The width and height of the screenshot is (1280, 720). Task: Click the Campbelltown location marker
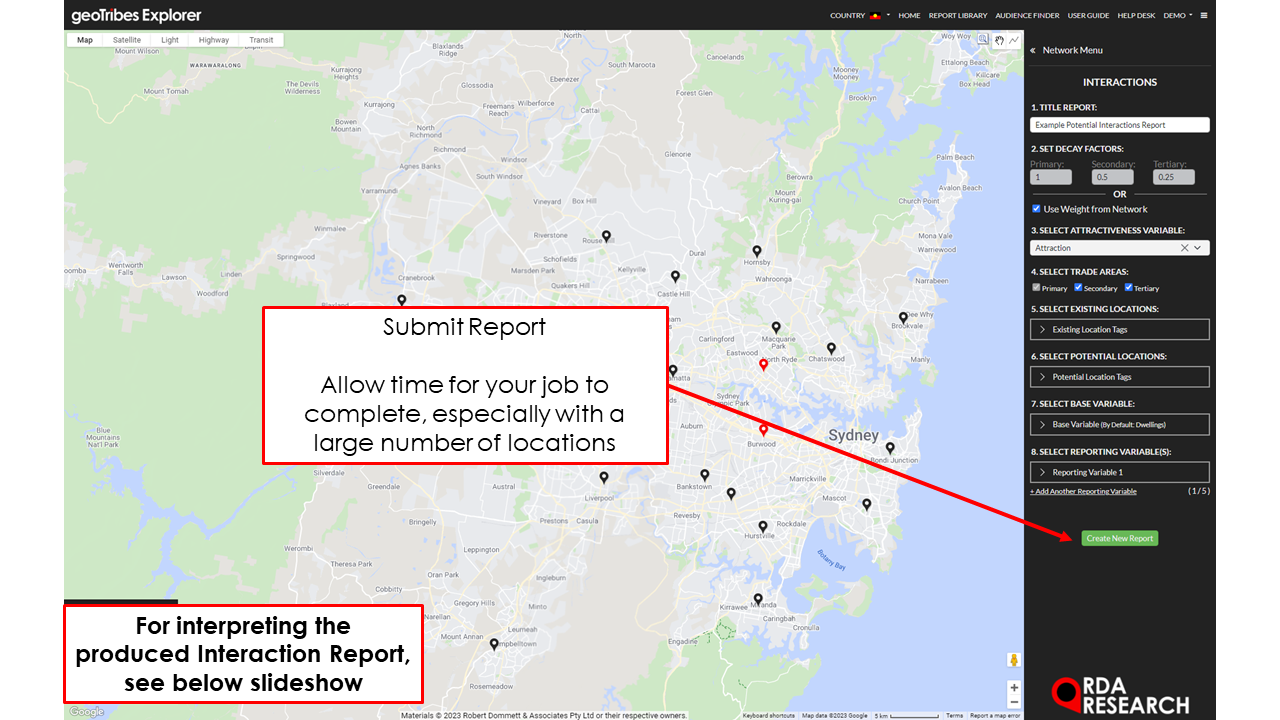point(494,644)
